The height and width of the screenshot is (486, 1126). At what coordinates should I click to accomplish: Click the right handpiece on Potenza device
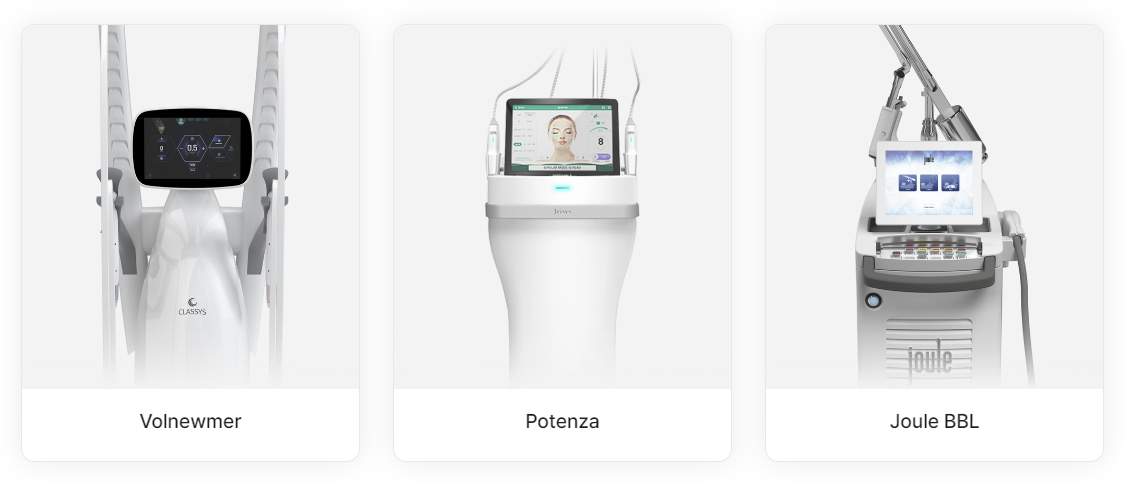click(x=631, y=147)
